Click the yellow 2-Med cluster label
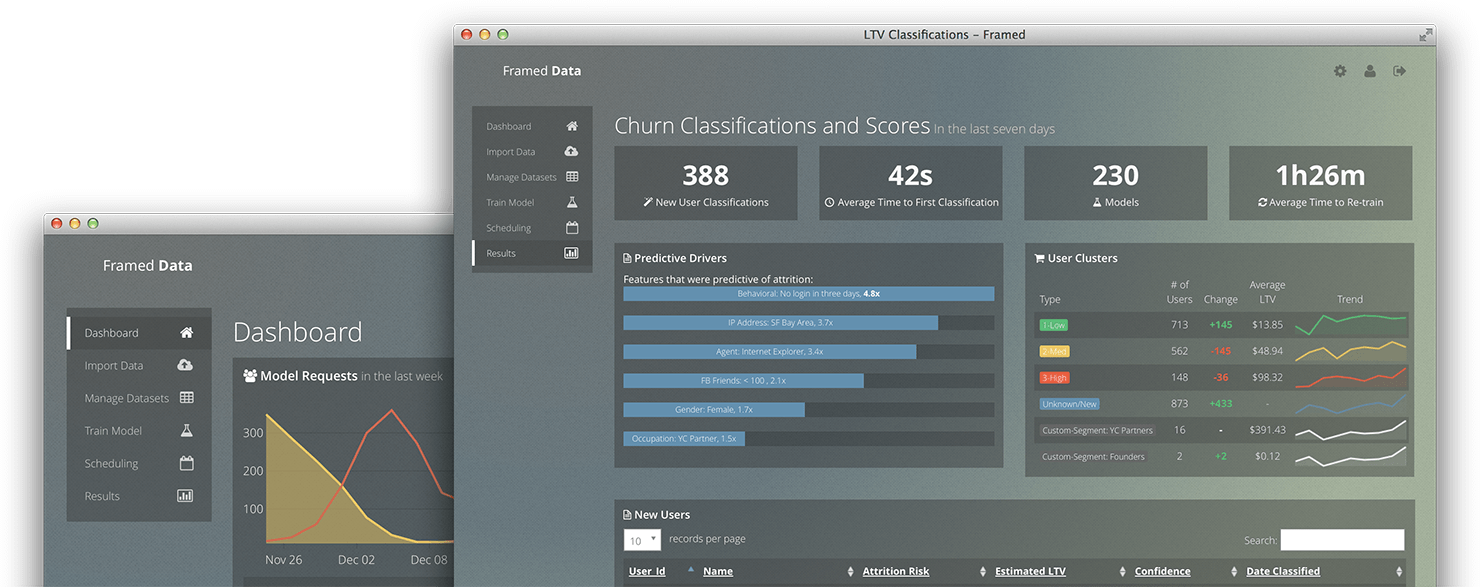The width and height of the screenshot is (1480, 587). pyautogui.click(x=1054, y=351)
